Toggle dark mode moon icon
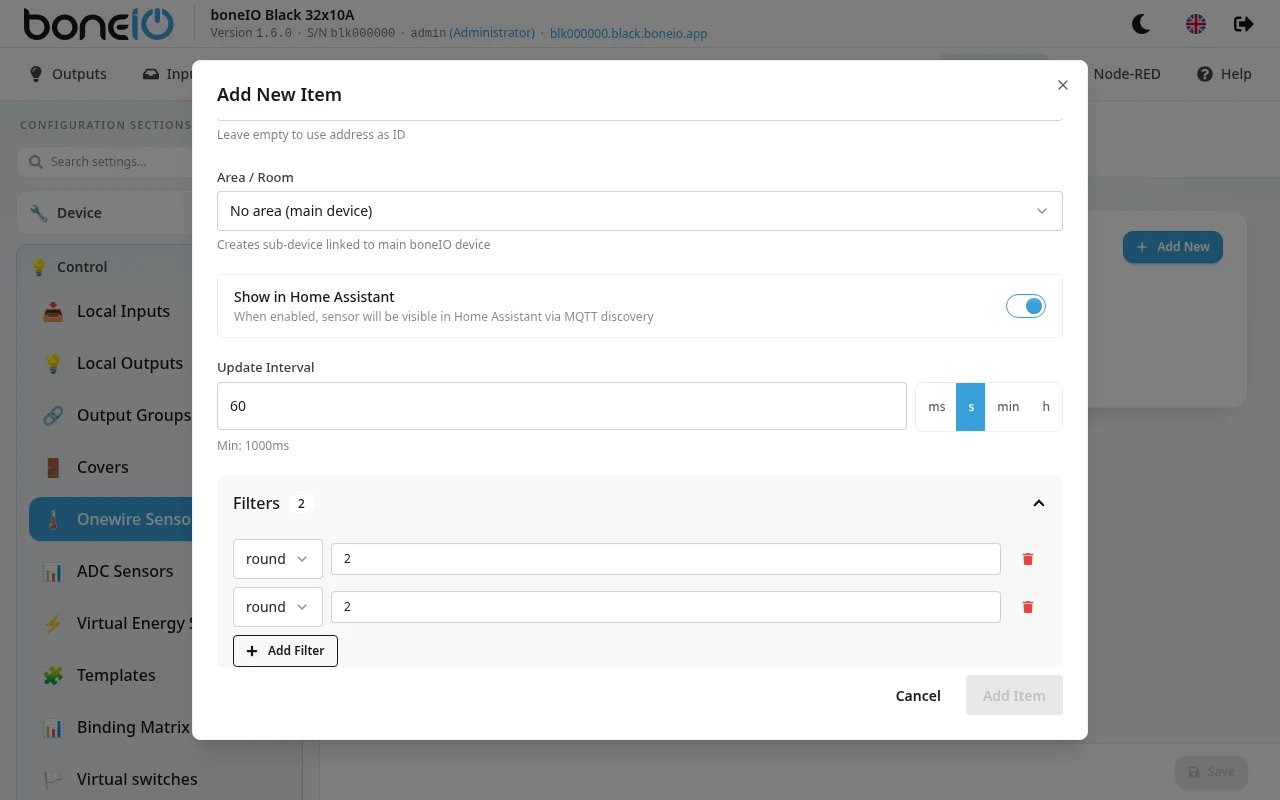1280x800 pixels. click(1141, 24)
